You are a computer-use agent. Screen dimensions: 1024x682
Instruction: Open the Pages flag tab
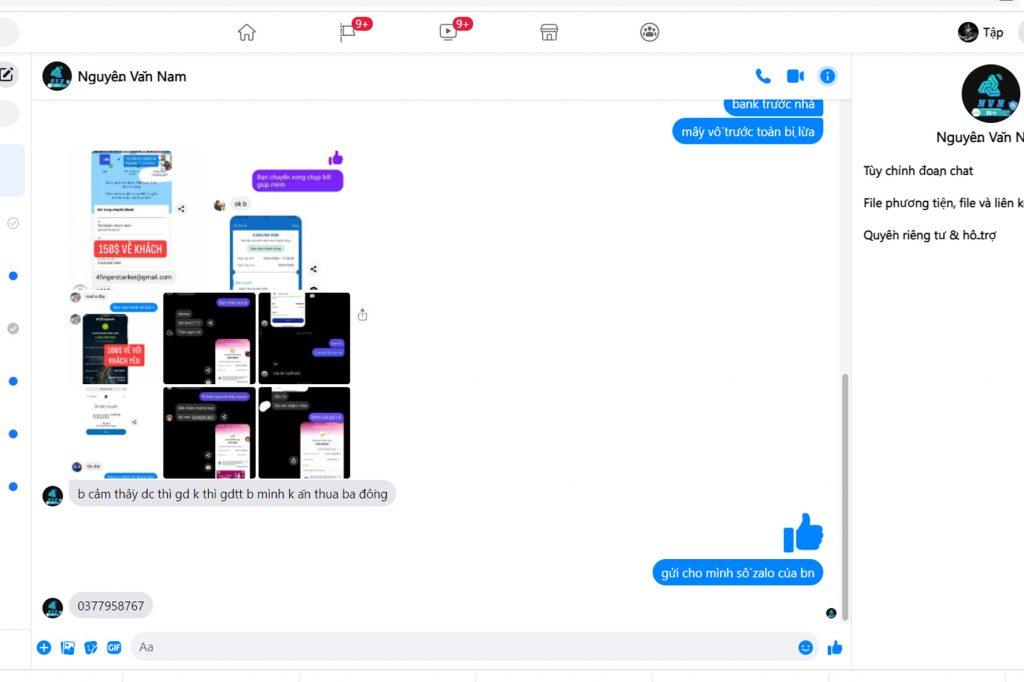(348, 32)
